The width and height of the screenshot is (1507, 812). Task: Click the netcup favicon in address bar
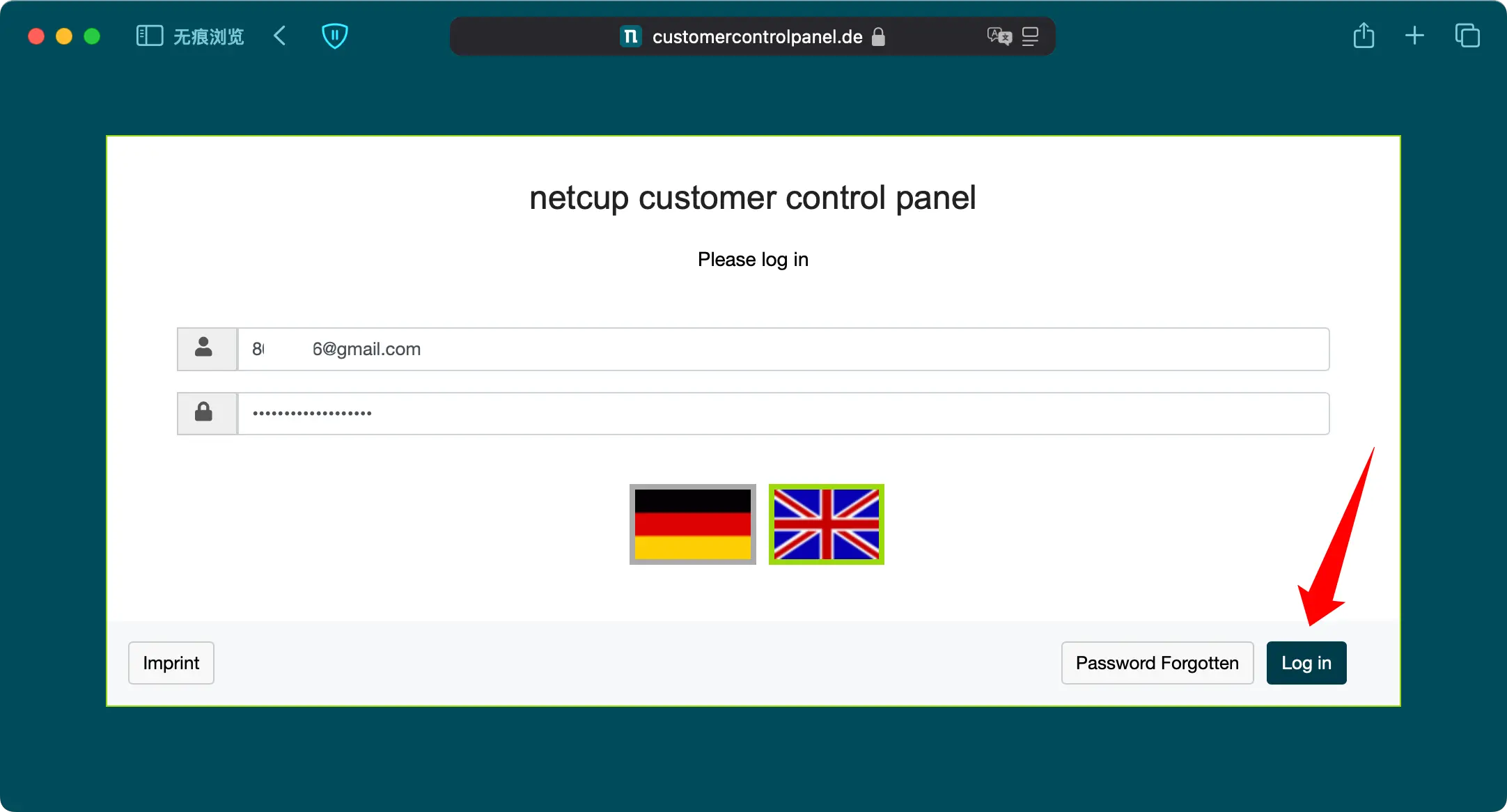631,36
